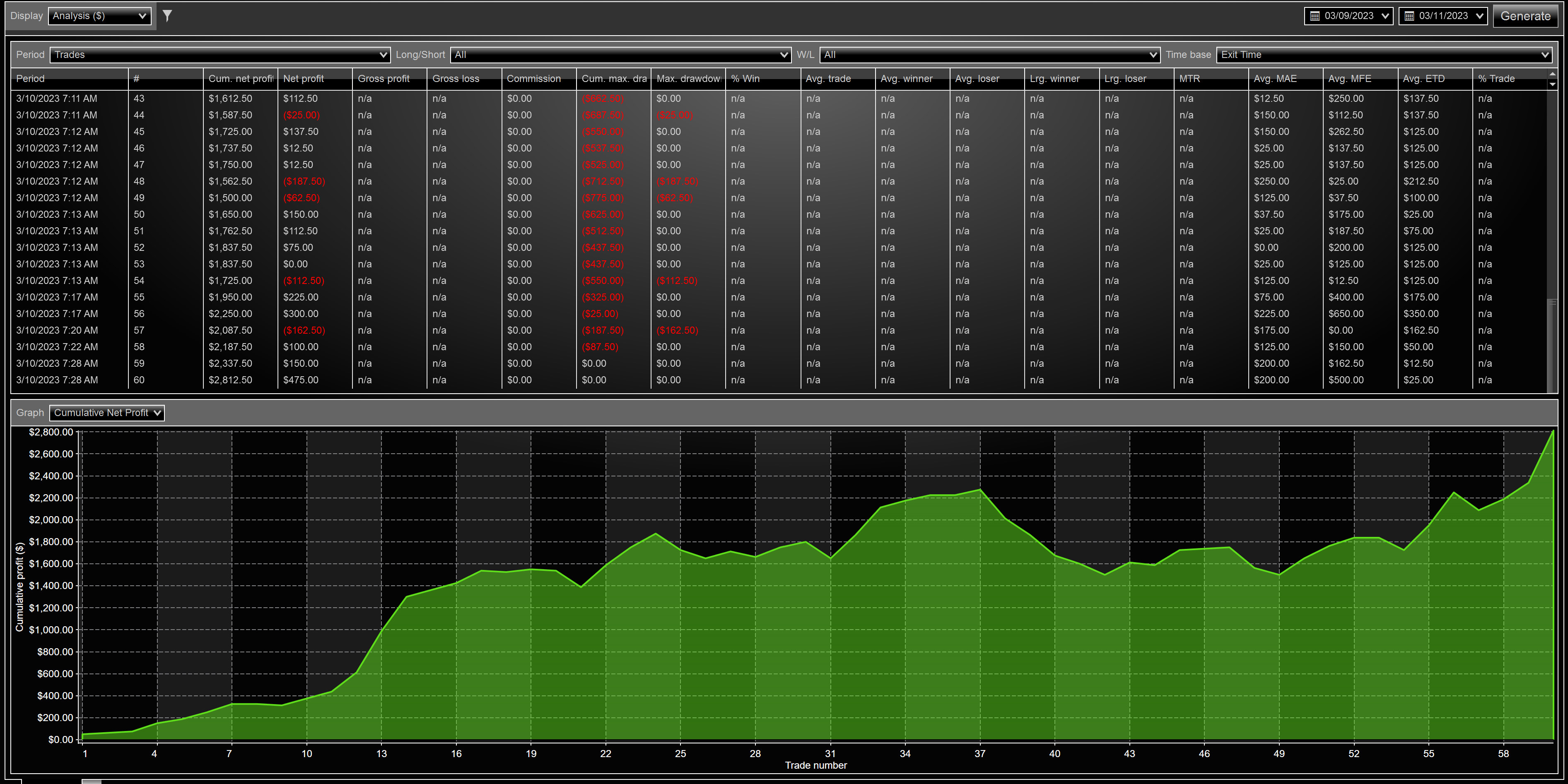Image resolution: width=1568 pixels, height=784 pixels.
Task: Click the Avg. MFE column header
Action: click(1360, 79)
